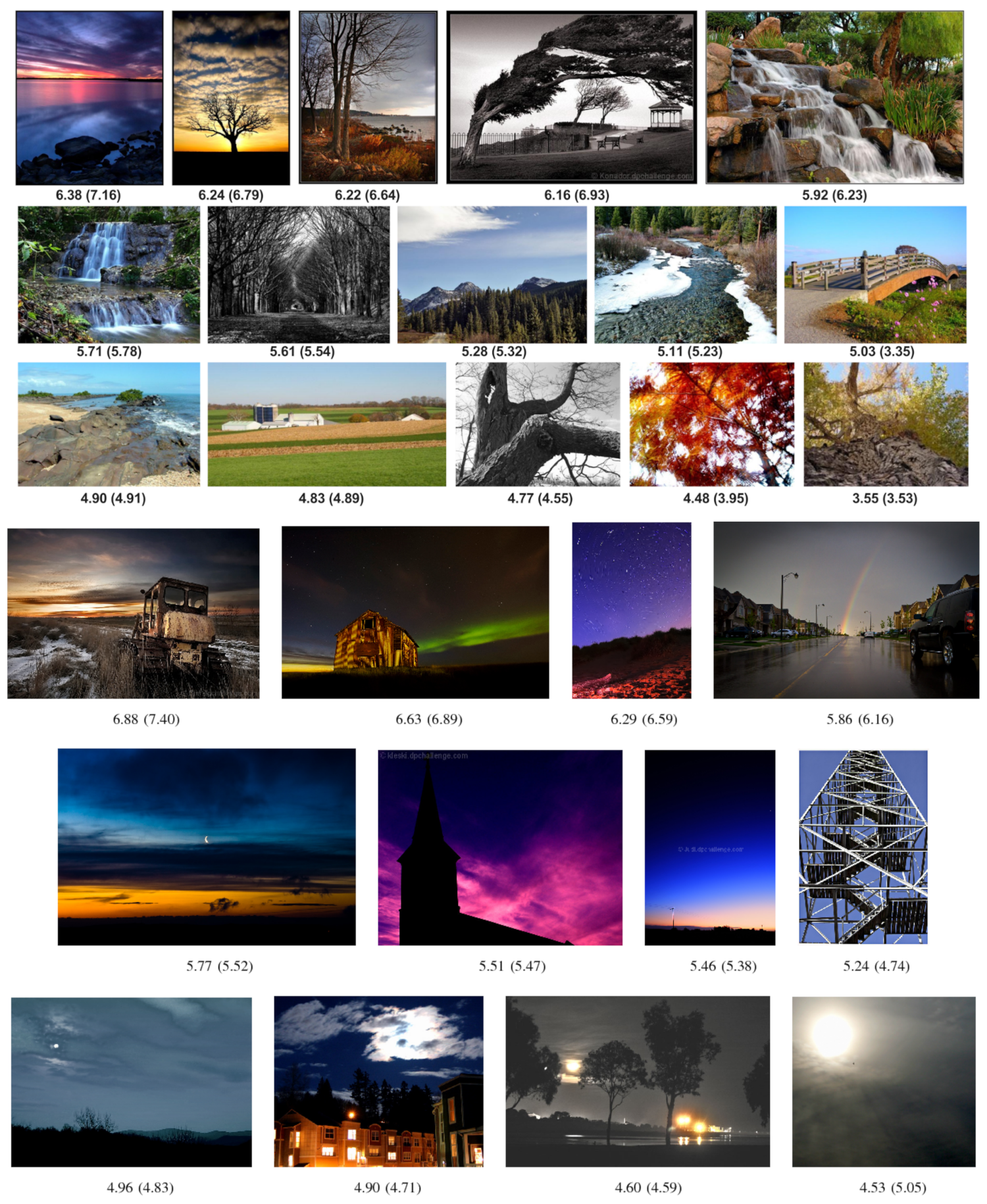Click the sunset lake photo scored 6.38

coord(89,97)
